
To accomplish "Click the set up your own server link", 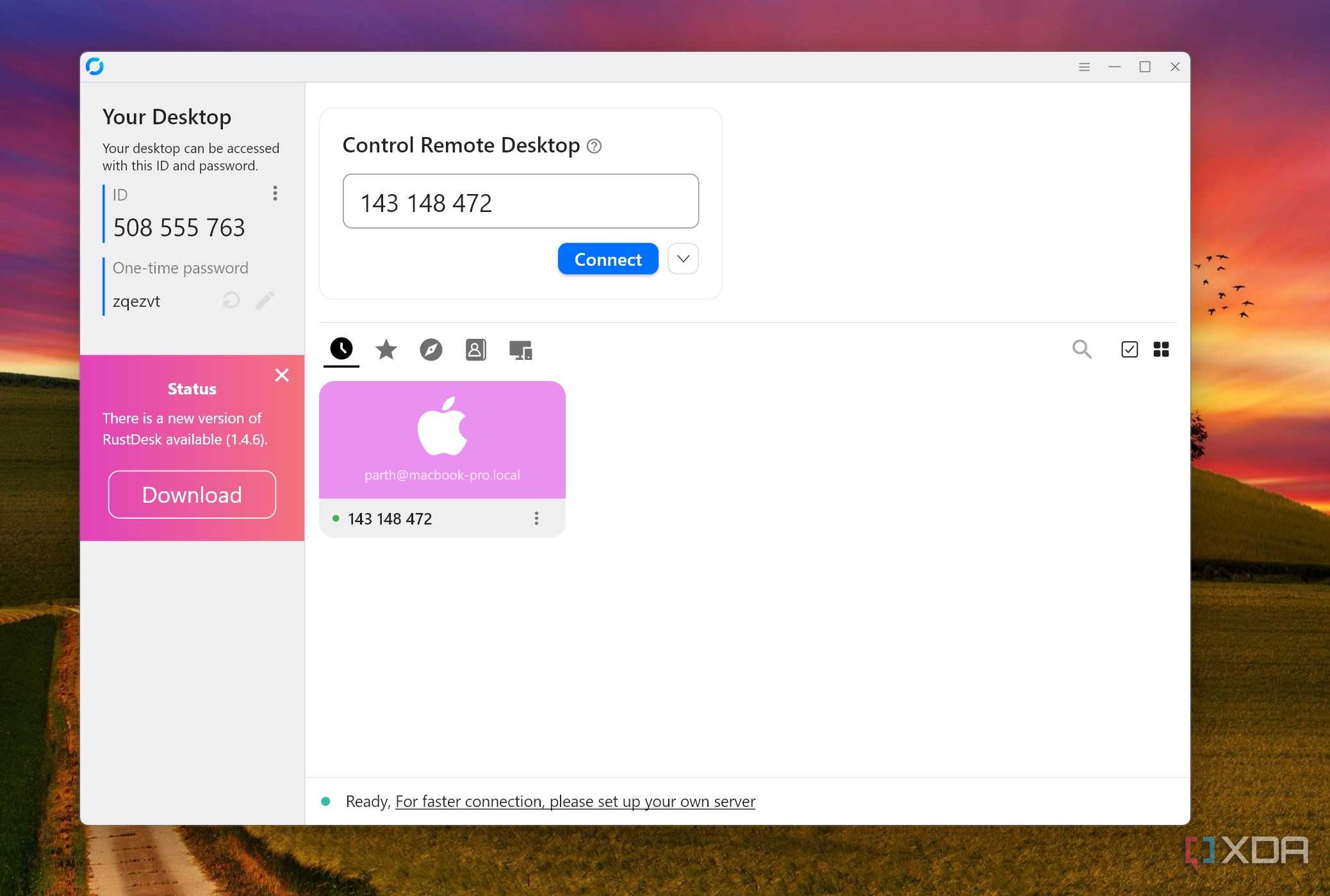I will tap(575, 801).
